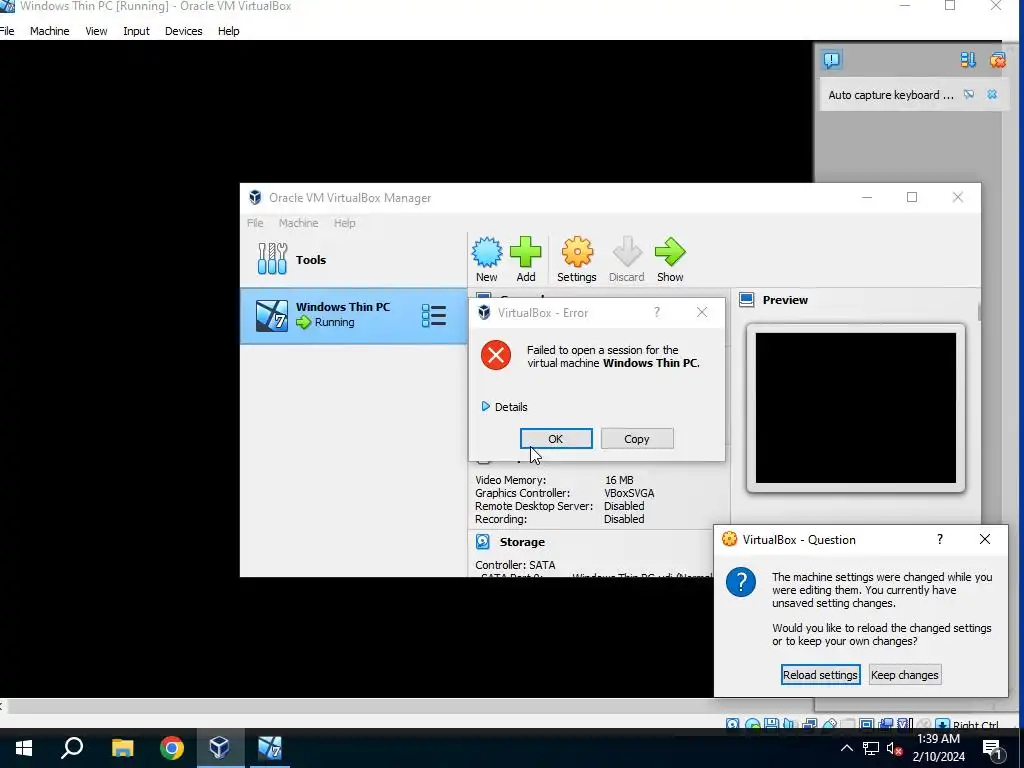
Task: Click the network tray icon
Action: click(x=871, y=748)
